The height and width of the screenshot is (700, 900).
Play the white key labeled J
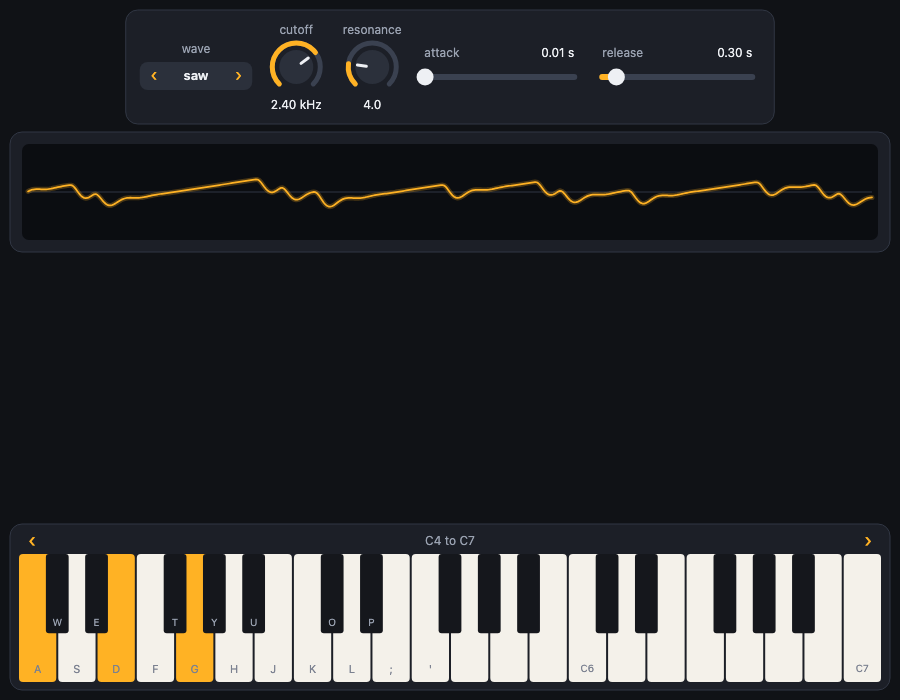(x=273, y=660)
